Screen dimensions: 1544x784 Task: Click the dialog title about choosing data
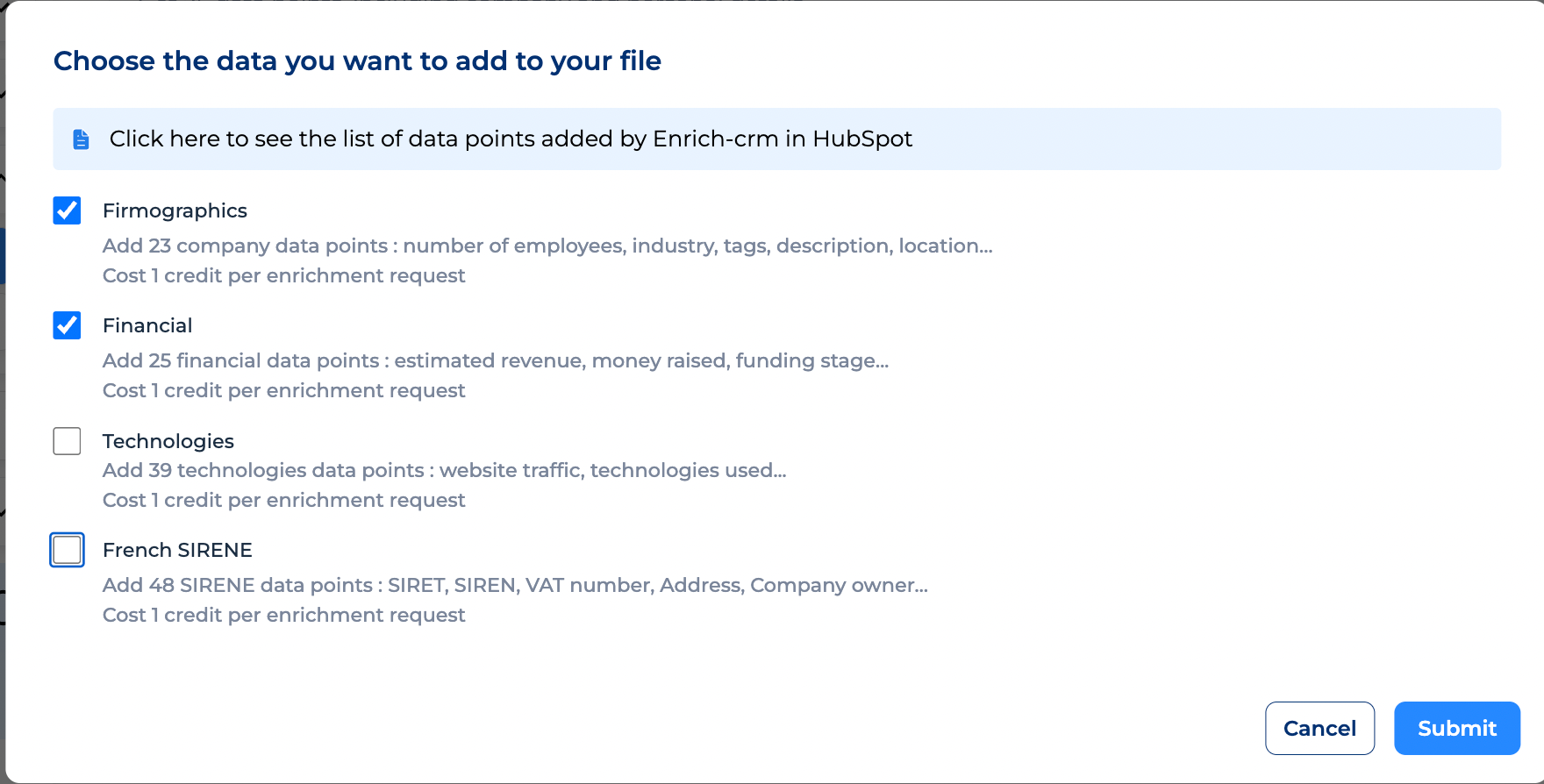pyautogui.click(x=358, y=61)
